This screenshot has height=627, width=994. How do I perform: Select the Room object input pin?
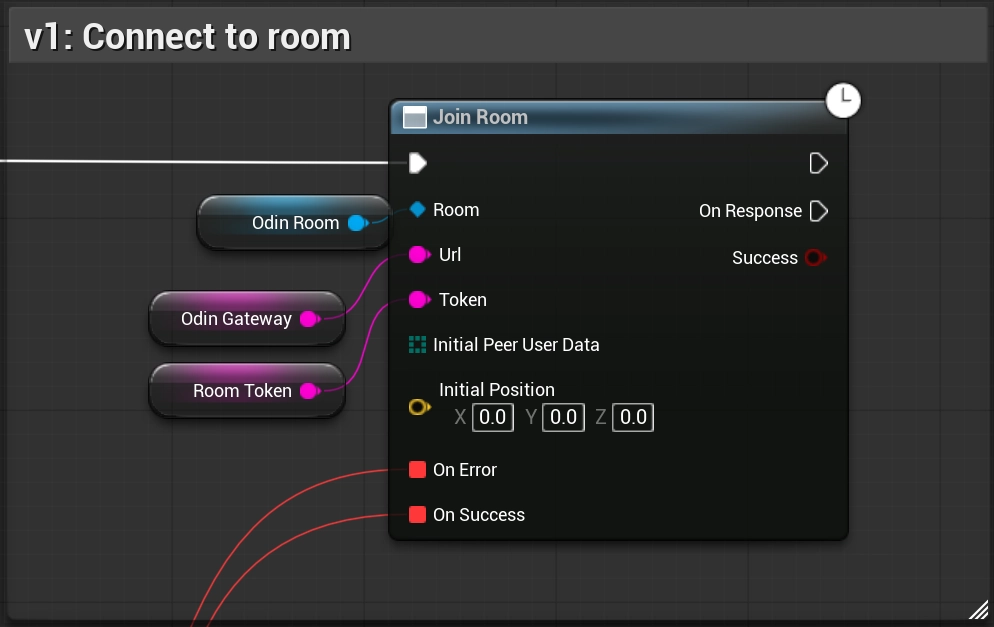point(418,210)
